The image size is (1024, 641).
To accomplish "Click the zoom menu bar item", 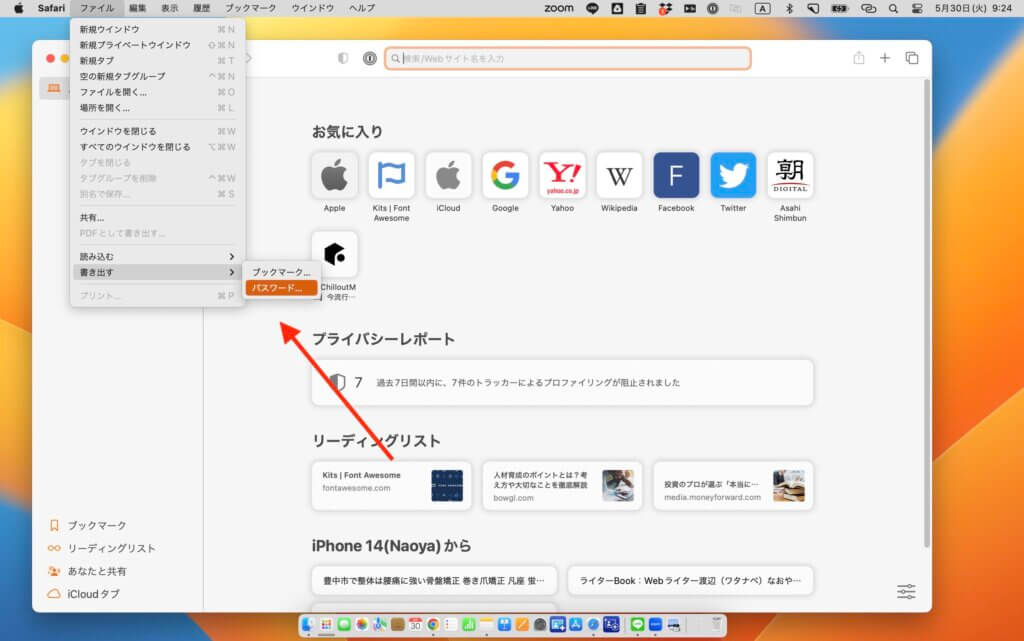I will pos(559,8).
